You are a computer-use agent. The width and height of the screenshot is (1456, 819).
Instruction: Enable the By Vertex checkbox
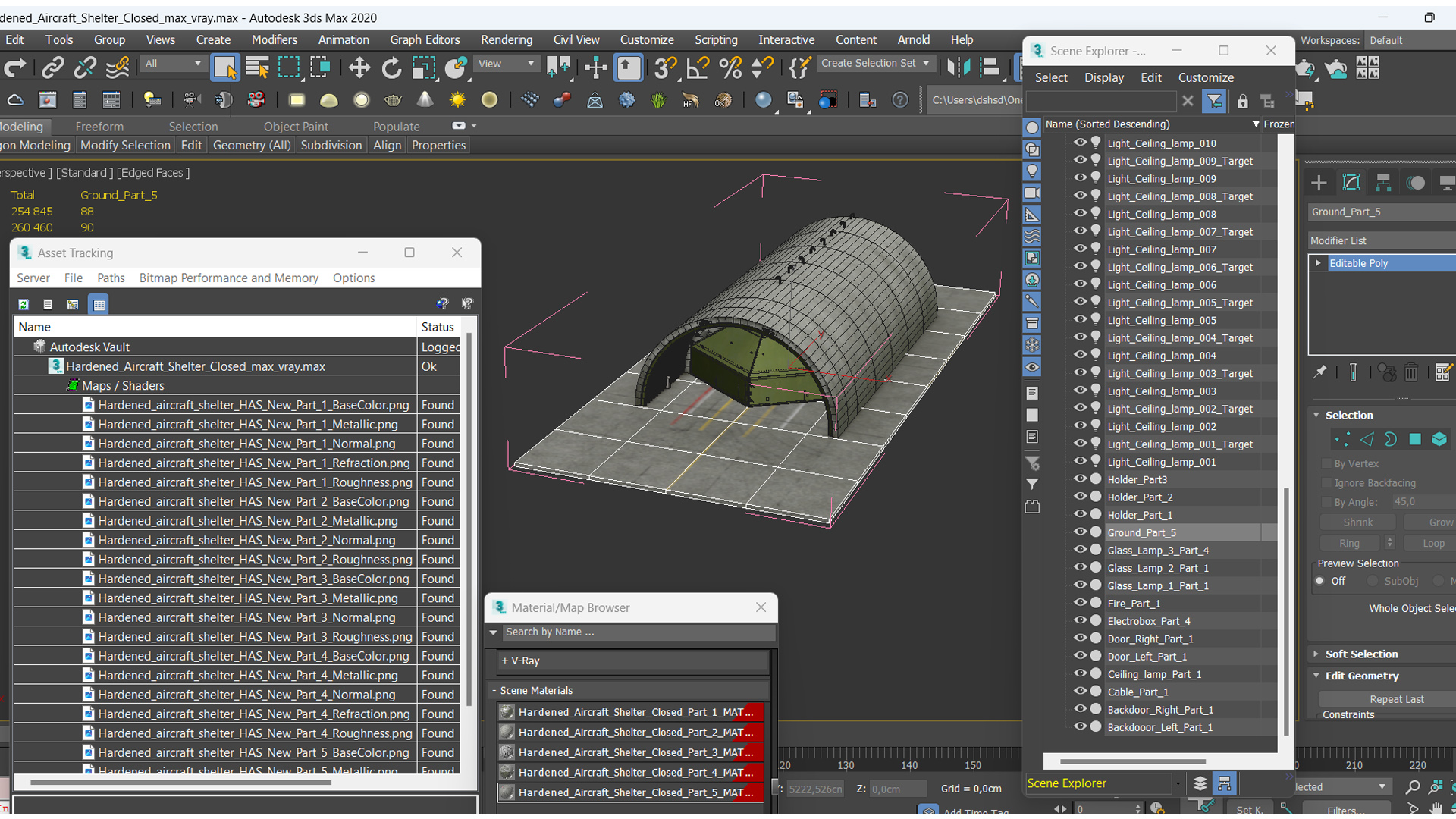coord(1327,463)
